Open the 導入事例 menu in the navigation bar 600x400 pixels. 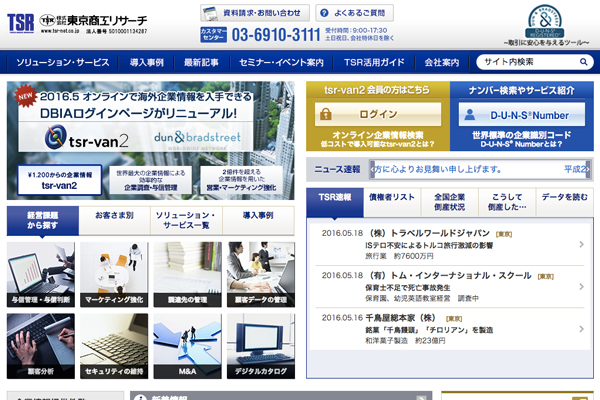pyautogui.click(x=147, y=62)
